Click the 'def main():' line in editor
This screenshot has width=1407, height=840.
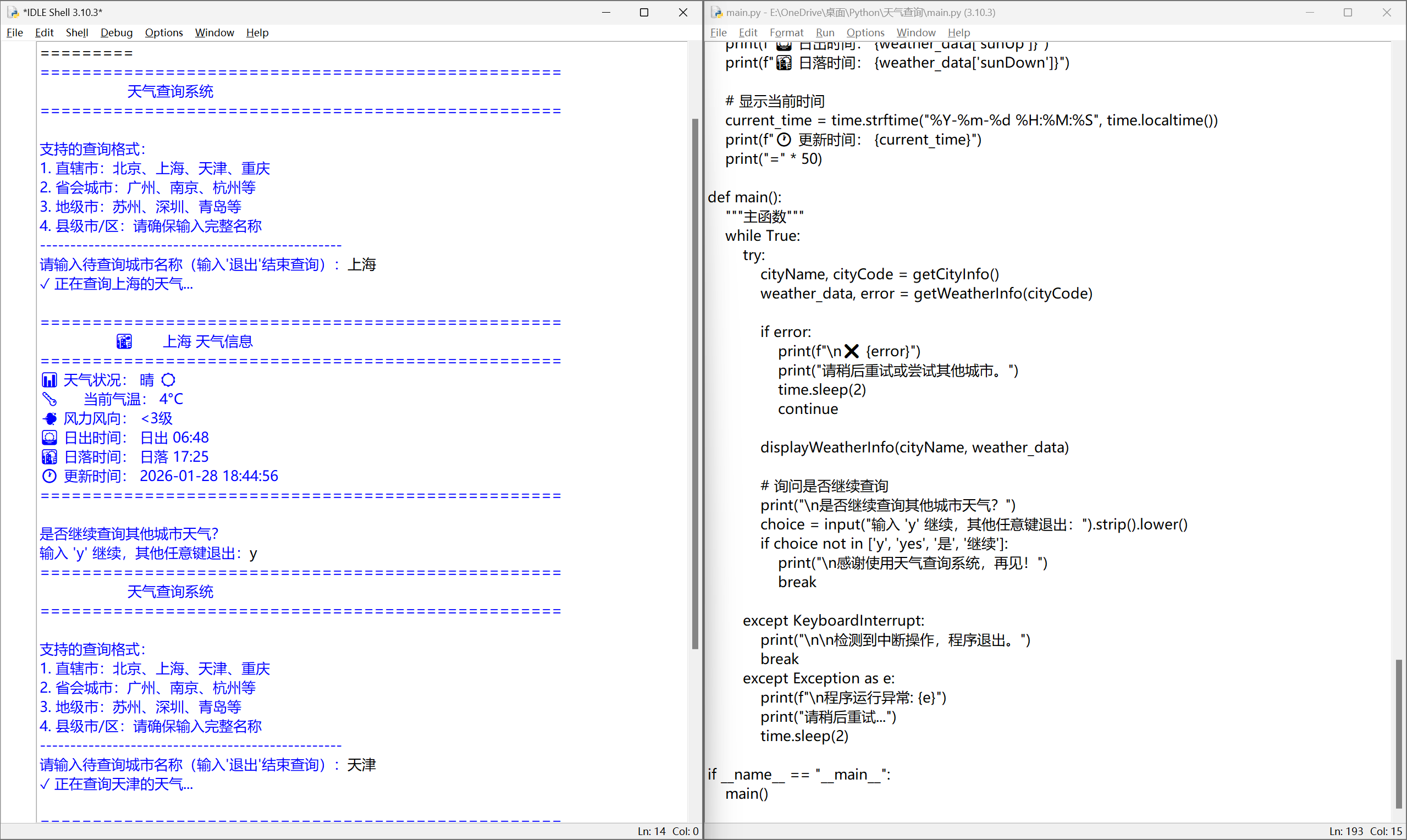point(744,197)
